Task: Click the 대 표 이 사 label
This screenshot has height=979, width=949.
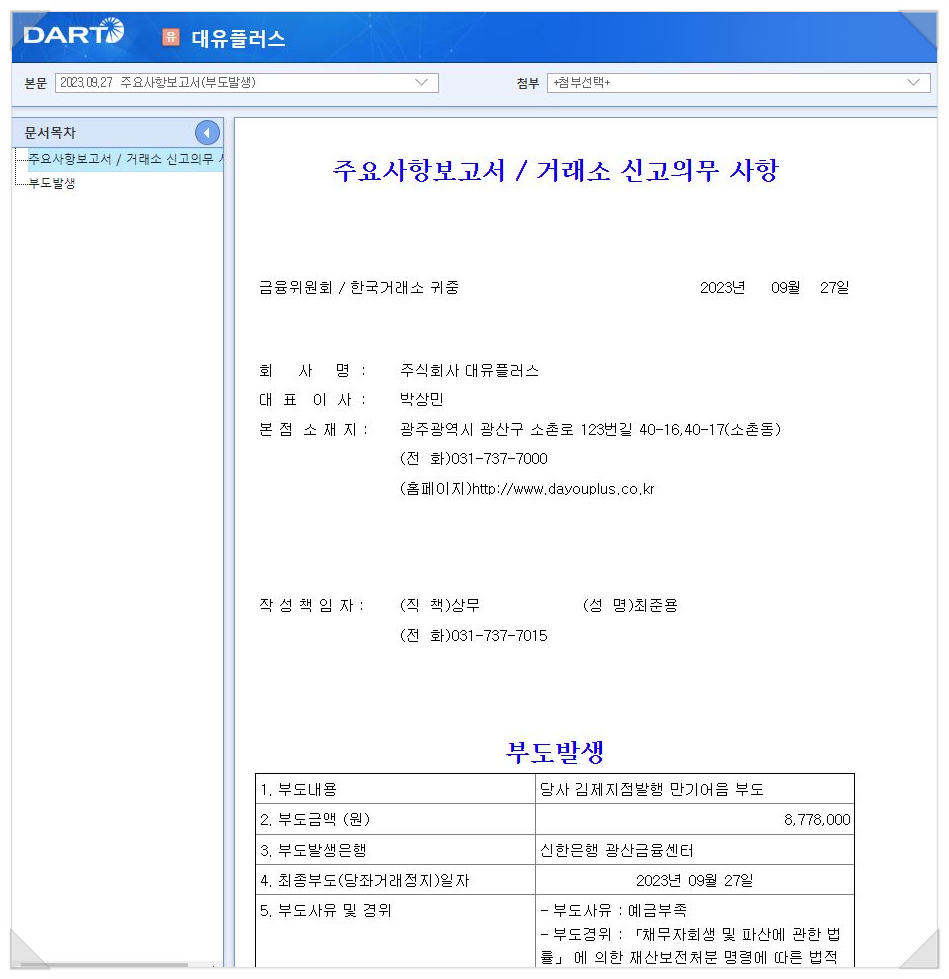Action: [312, 400]
